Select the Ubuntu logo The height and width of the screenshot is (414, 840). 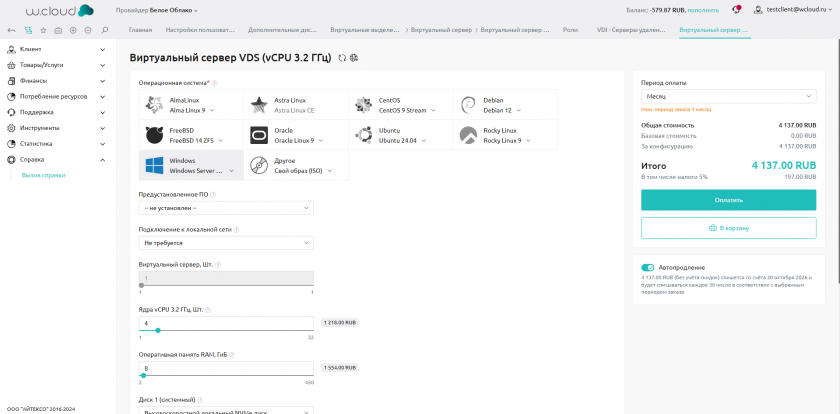pyautogui.click(x=363, y=135)
